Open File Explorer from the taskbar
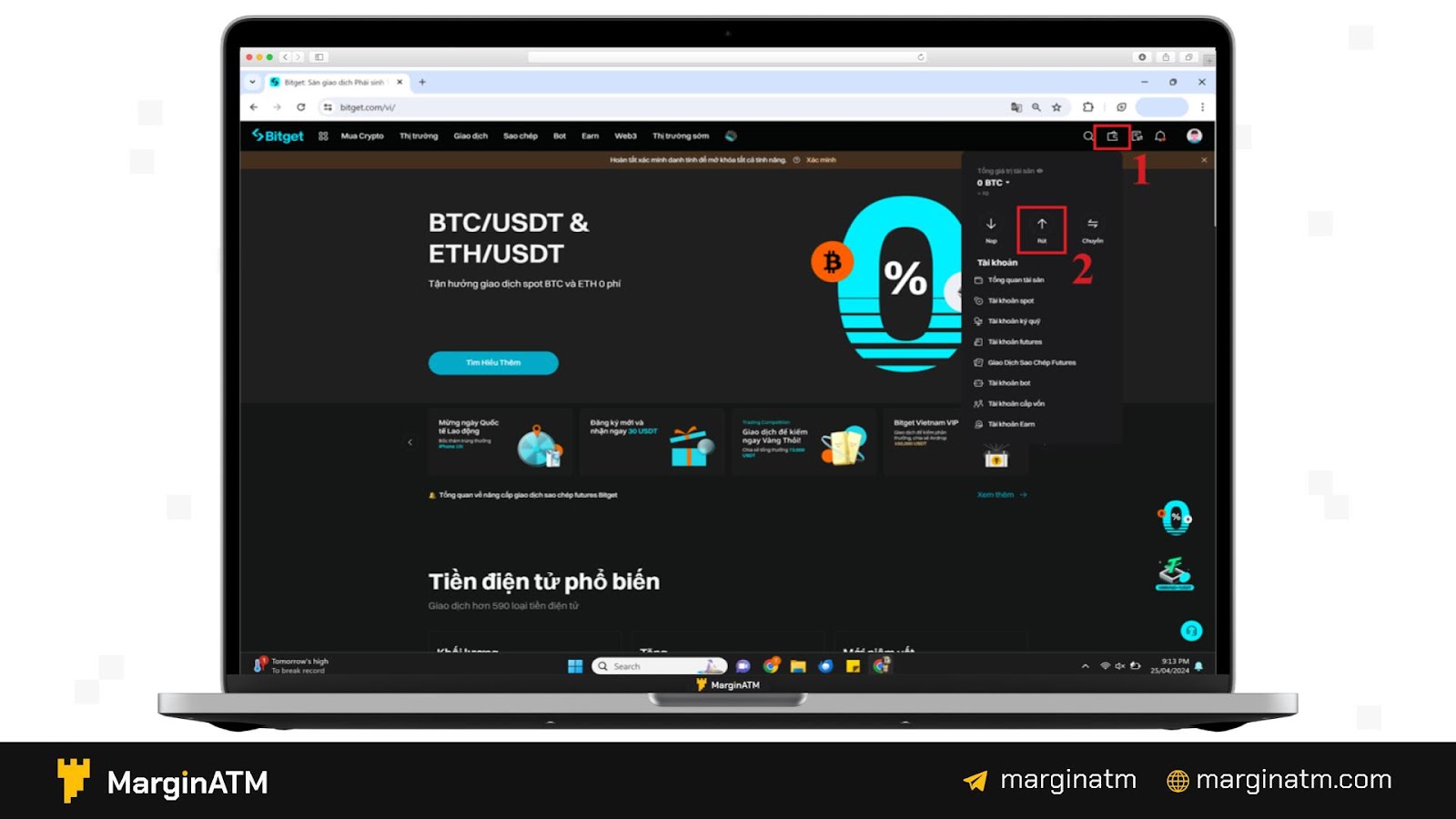The image size is (1456, 819). pyautogui.click(x=798, y=666)
